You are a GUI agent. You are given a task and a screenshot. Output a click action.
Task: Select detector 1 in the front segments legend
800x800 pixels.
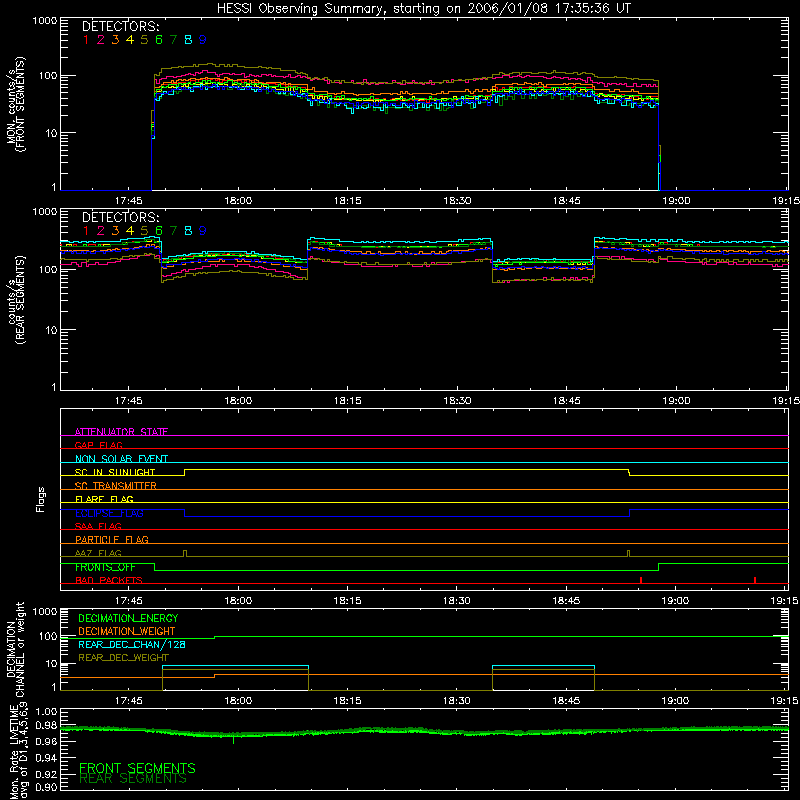click(x=86, y=40)
